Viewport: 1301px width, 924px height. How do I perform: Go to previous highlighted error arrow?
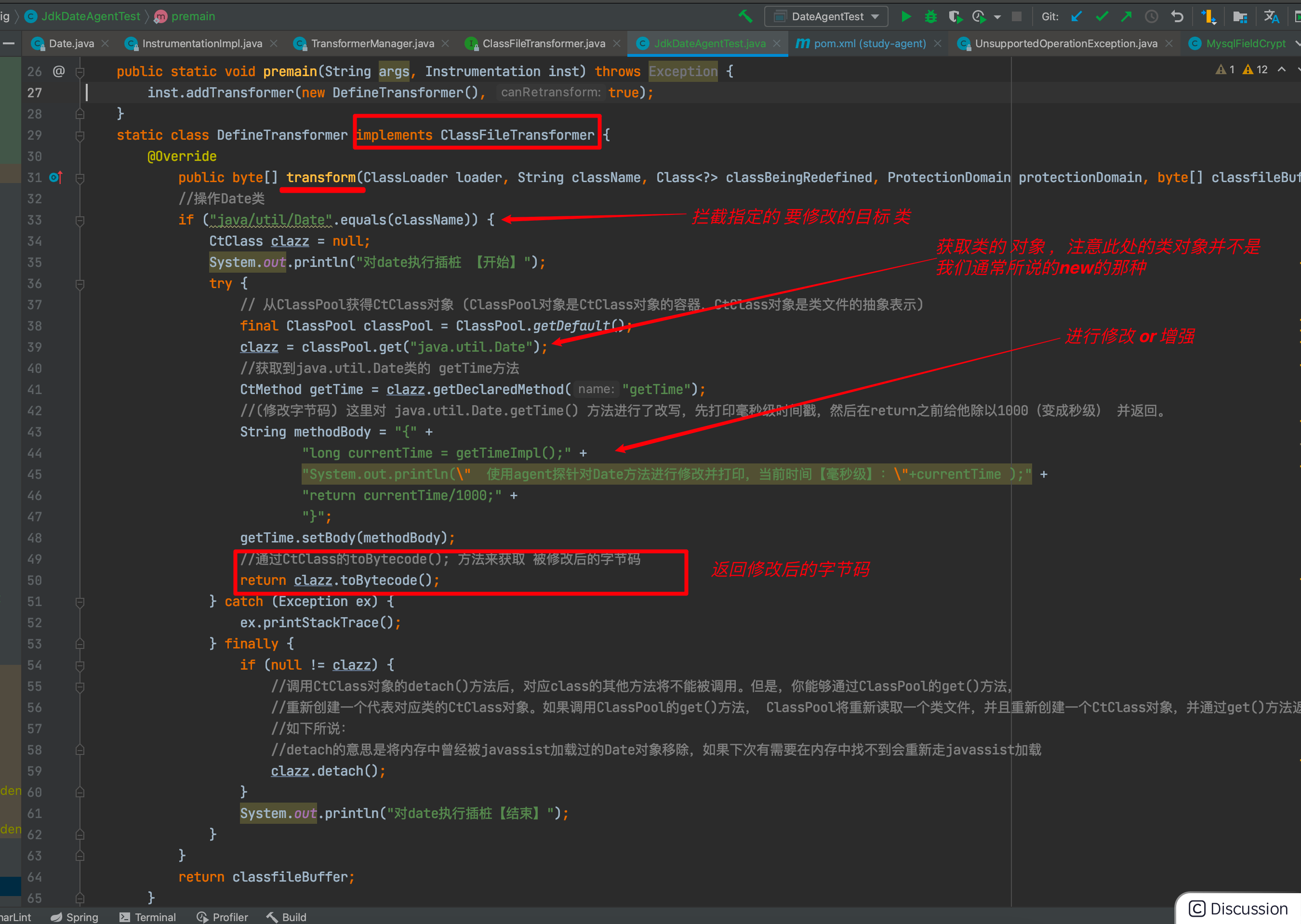(x=1282, y=69)
